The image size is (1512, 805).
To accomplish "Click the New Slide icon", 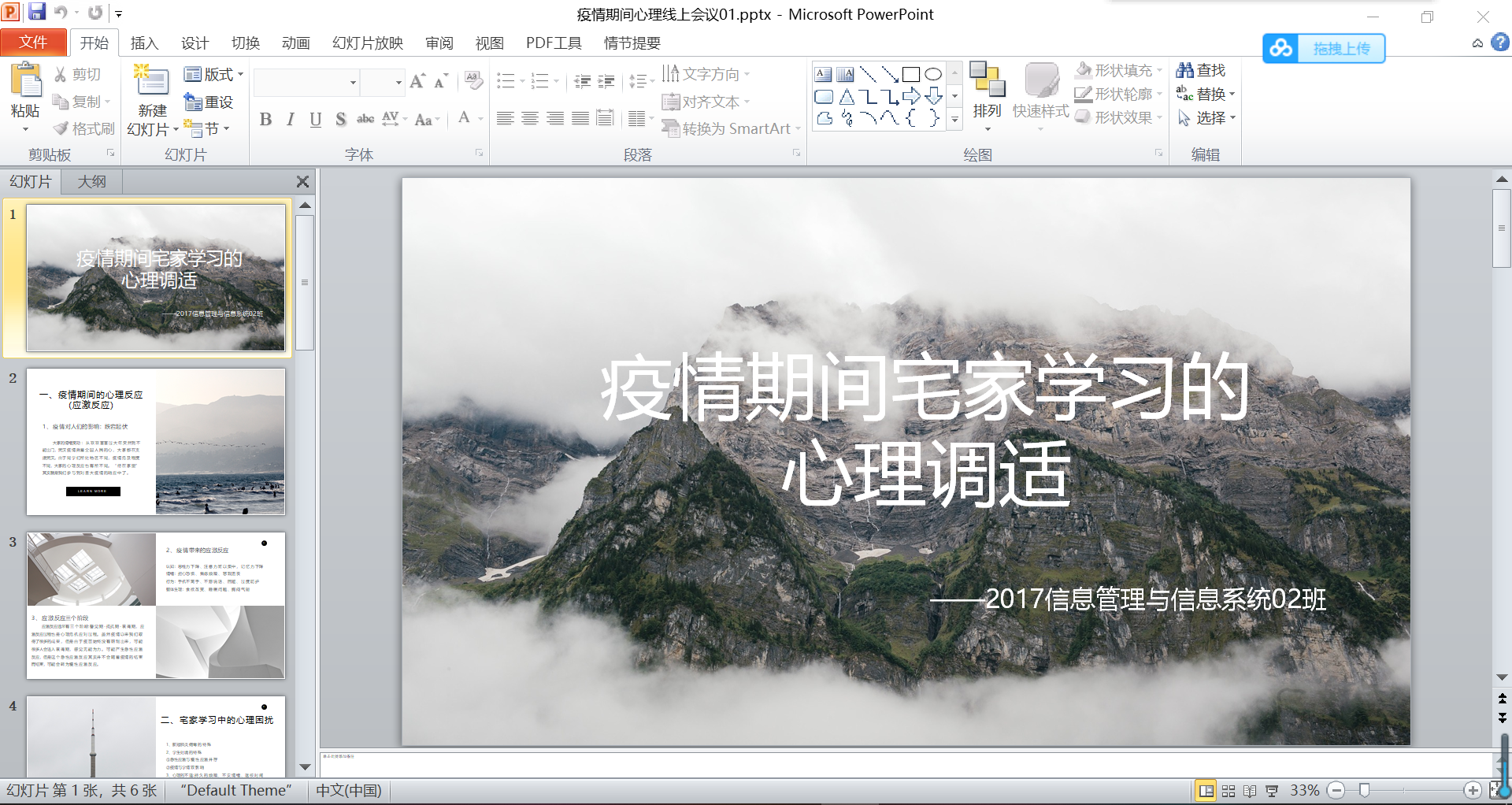I will (x=151, y=81).
